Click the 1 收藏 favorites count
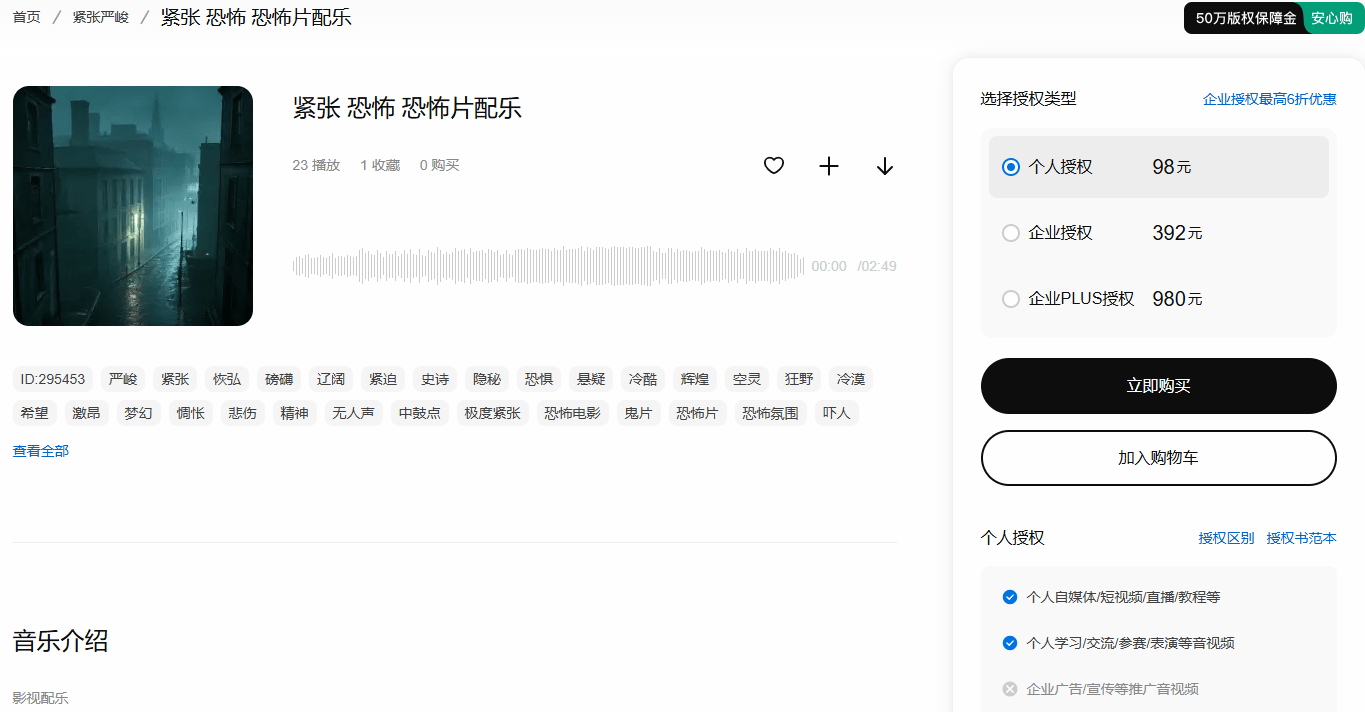This screenshot has width=1365, height=712. coord(380,165)
